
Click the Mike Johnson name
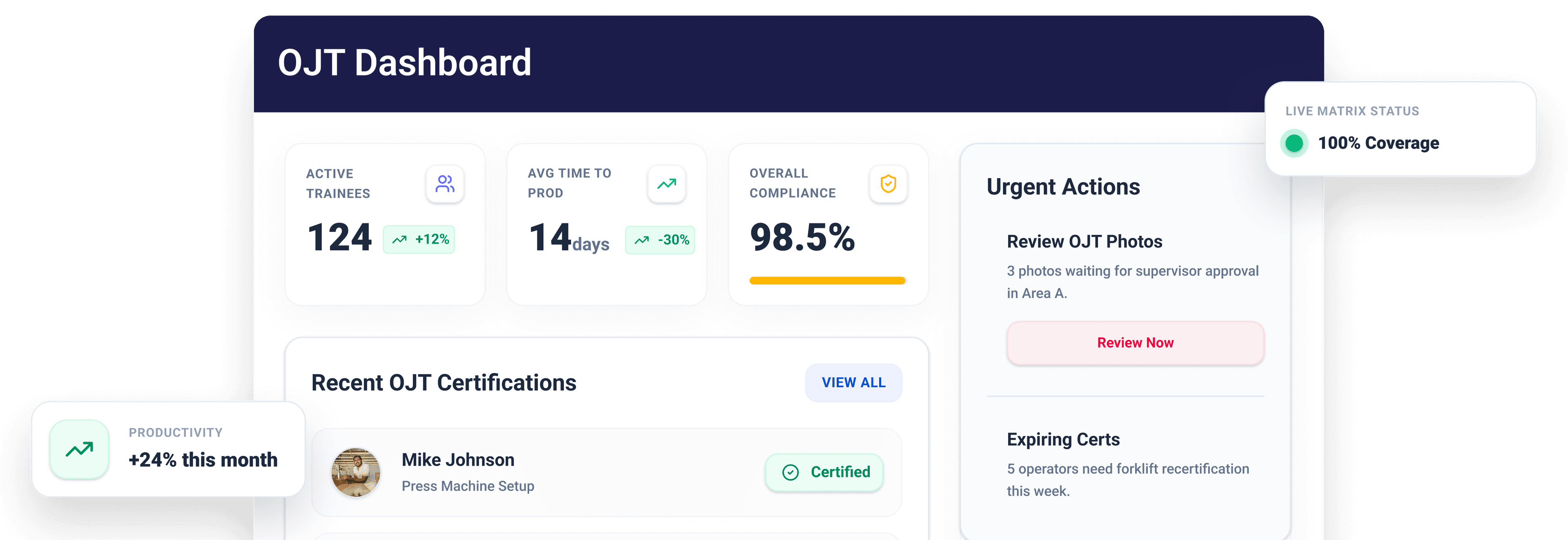[458, 460]
